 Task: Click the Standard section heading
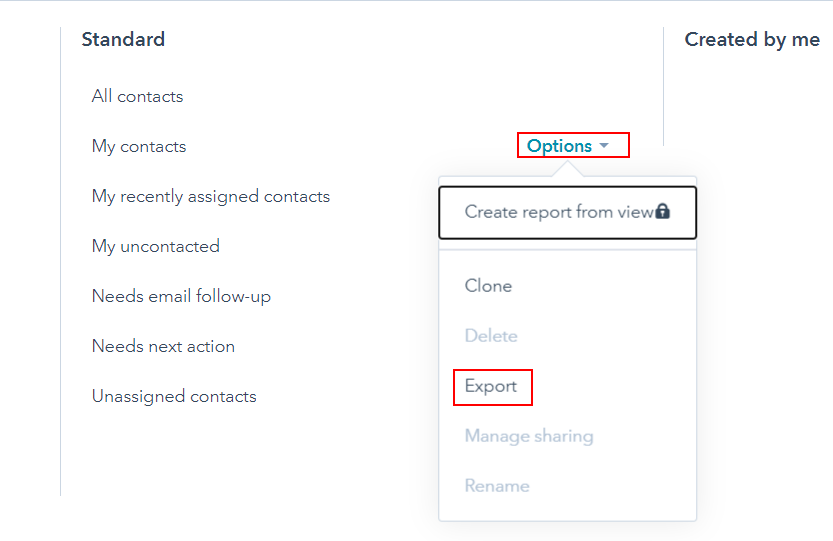pyautogui.click(x=123, y=39)
